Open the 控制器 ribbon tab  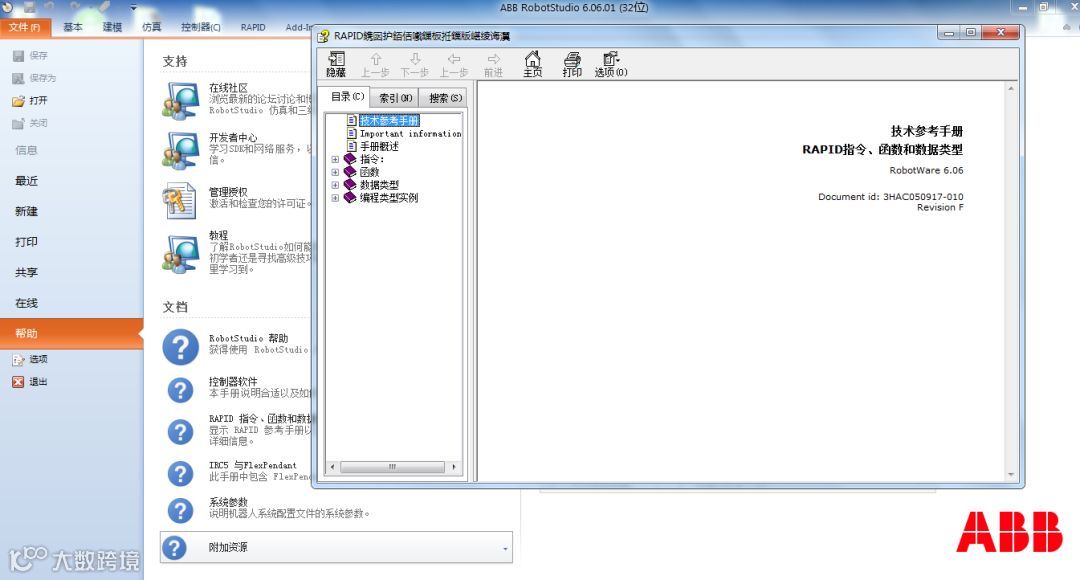coord(200,28)
